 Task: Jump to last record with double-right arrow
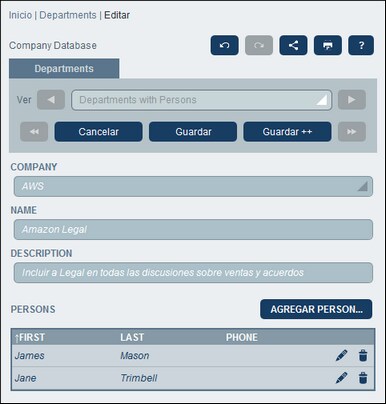point(352,132)
